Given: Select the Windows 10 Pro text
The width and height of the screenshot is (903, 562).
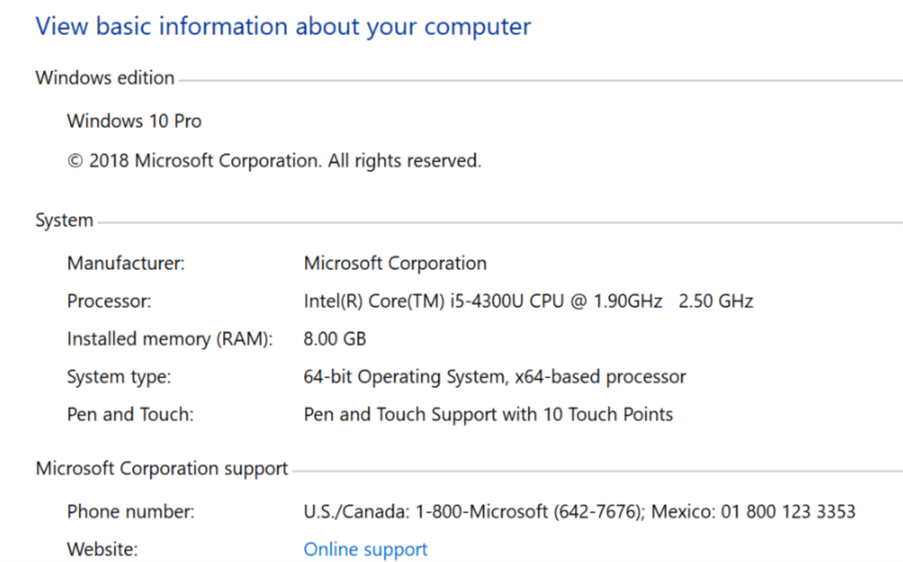Looking at the screenshot, I should click(x=134, y=121).
